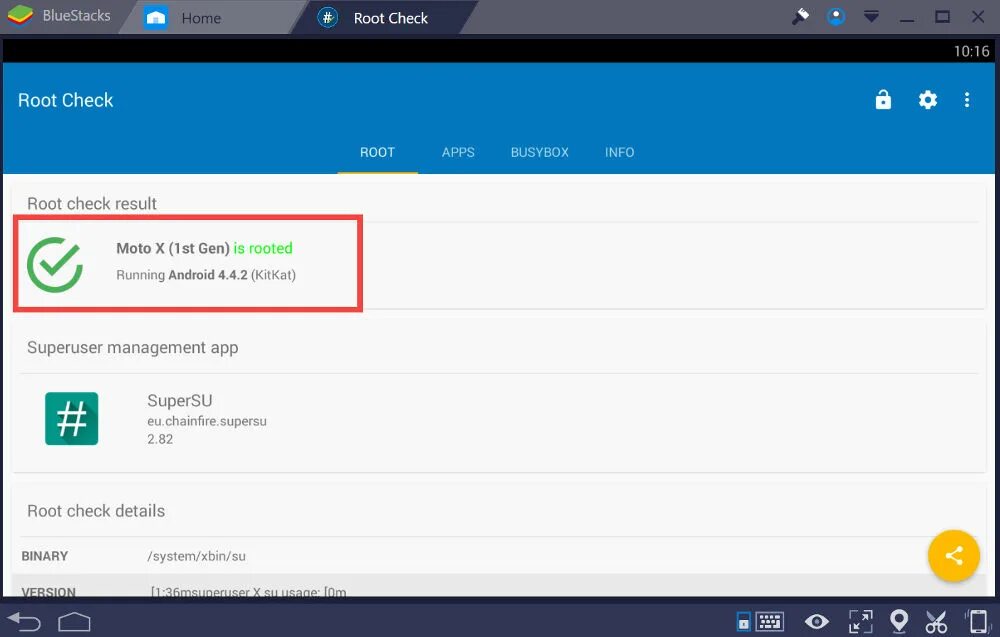The image size is (1000, 637).
Task: Open the BlueStacks account profile icon
Action: click(836, 16)
